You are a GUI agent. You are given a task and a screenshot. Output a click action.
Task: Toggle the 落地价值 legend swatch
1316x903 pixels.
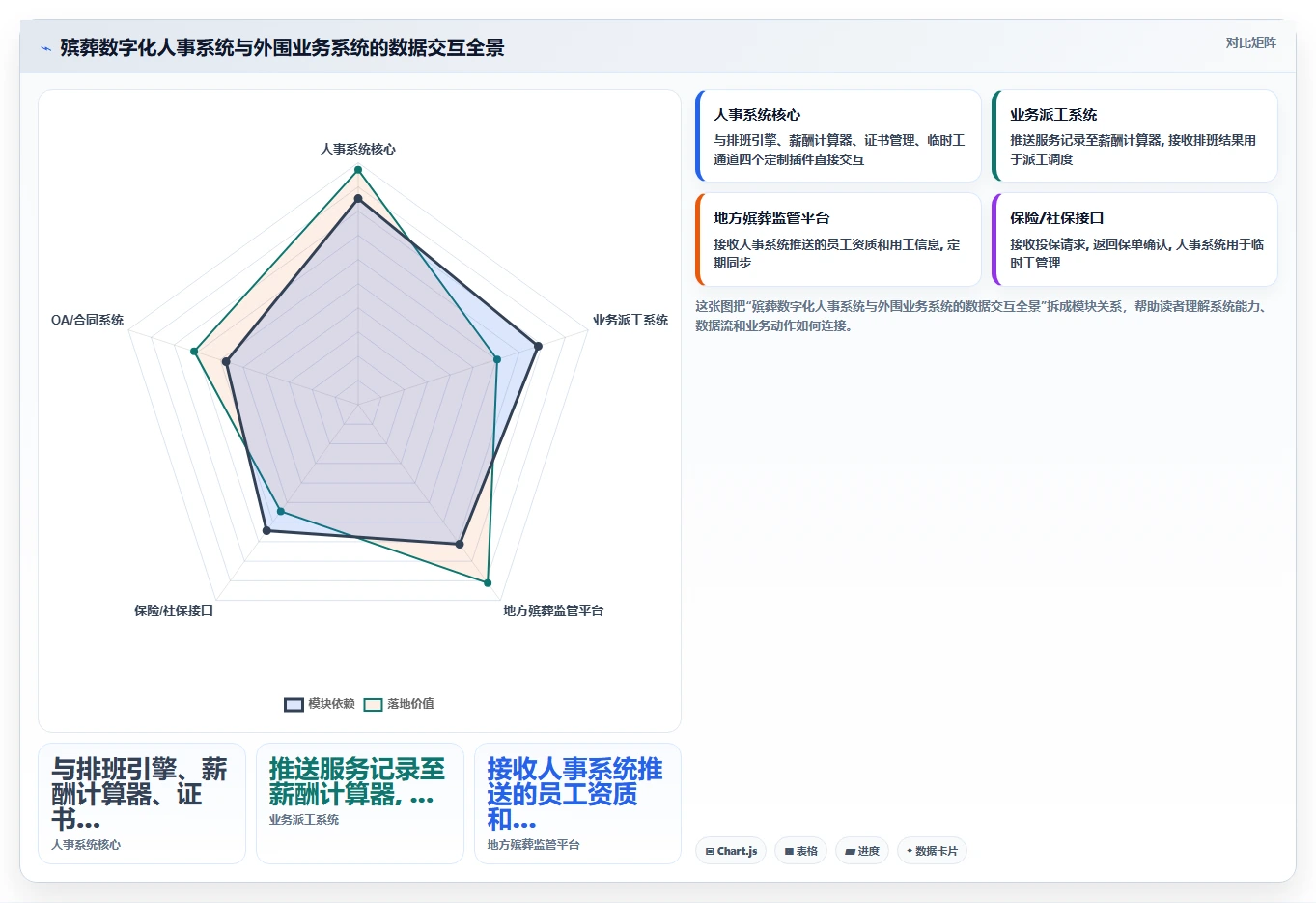373,704
